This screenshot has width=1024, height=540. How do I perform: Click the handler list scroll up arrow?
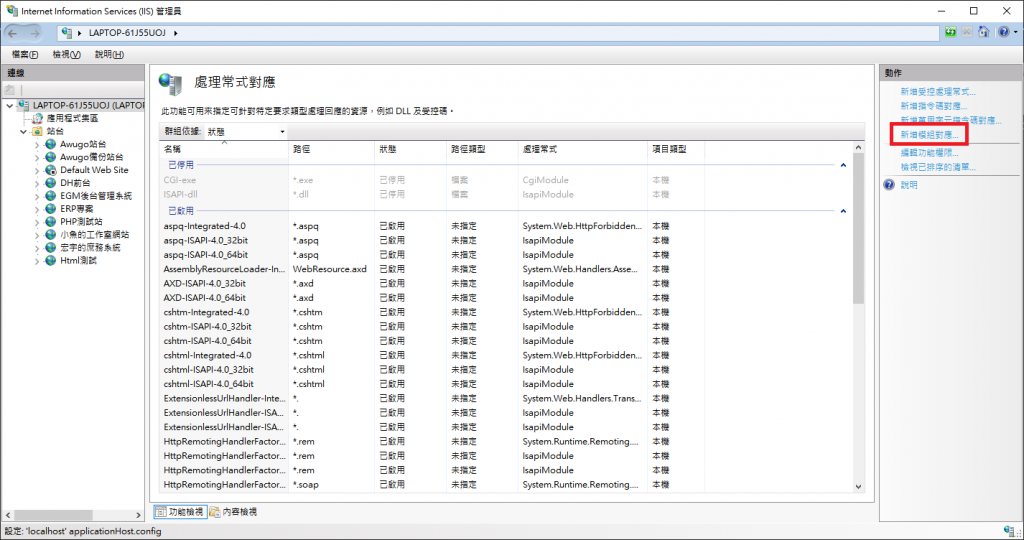pos(858,148)
